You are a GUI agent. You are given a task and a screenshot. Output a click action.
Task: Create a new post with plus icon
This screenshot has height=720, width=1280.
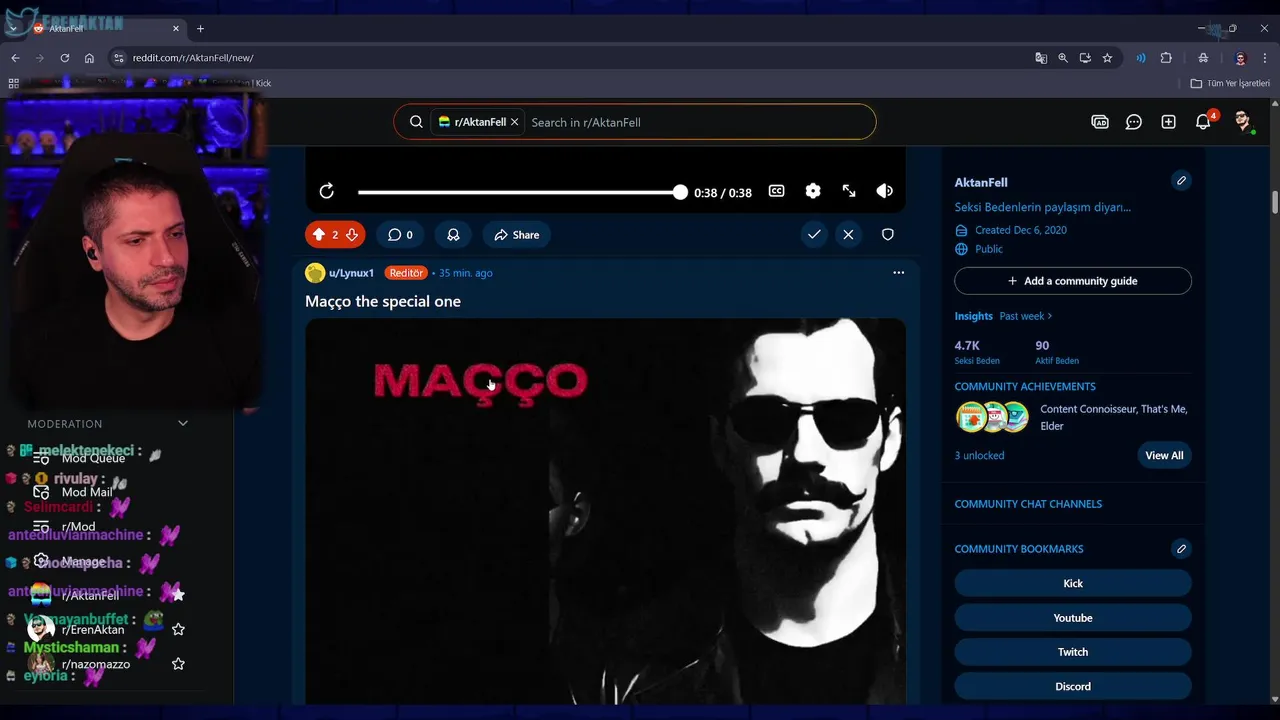(1168, 122)
